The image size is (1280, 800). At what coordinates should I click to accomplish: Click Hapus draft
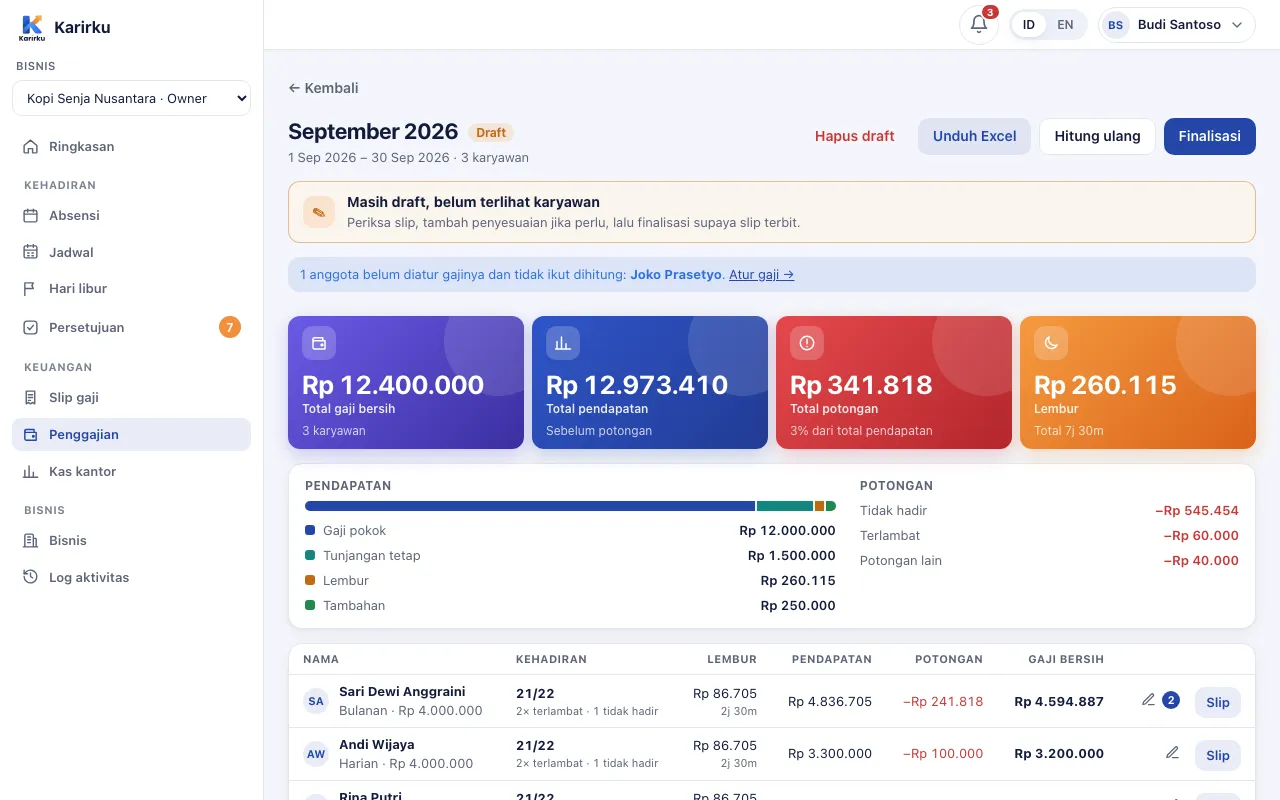(x=854, y=136)
